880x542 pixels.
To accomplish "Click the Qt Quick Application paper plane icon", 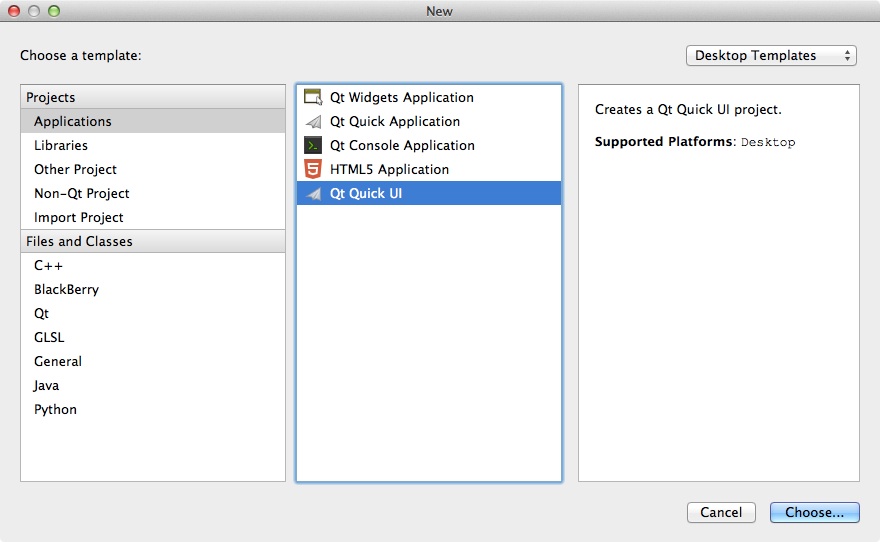I will coord(313,121).
